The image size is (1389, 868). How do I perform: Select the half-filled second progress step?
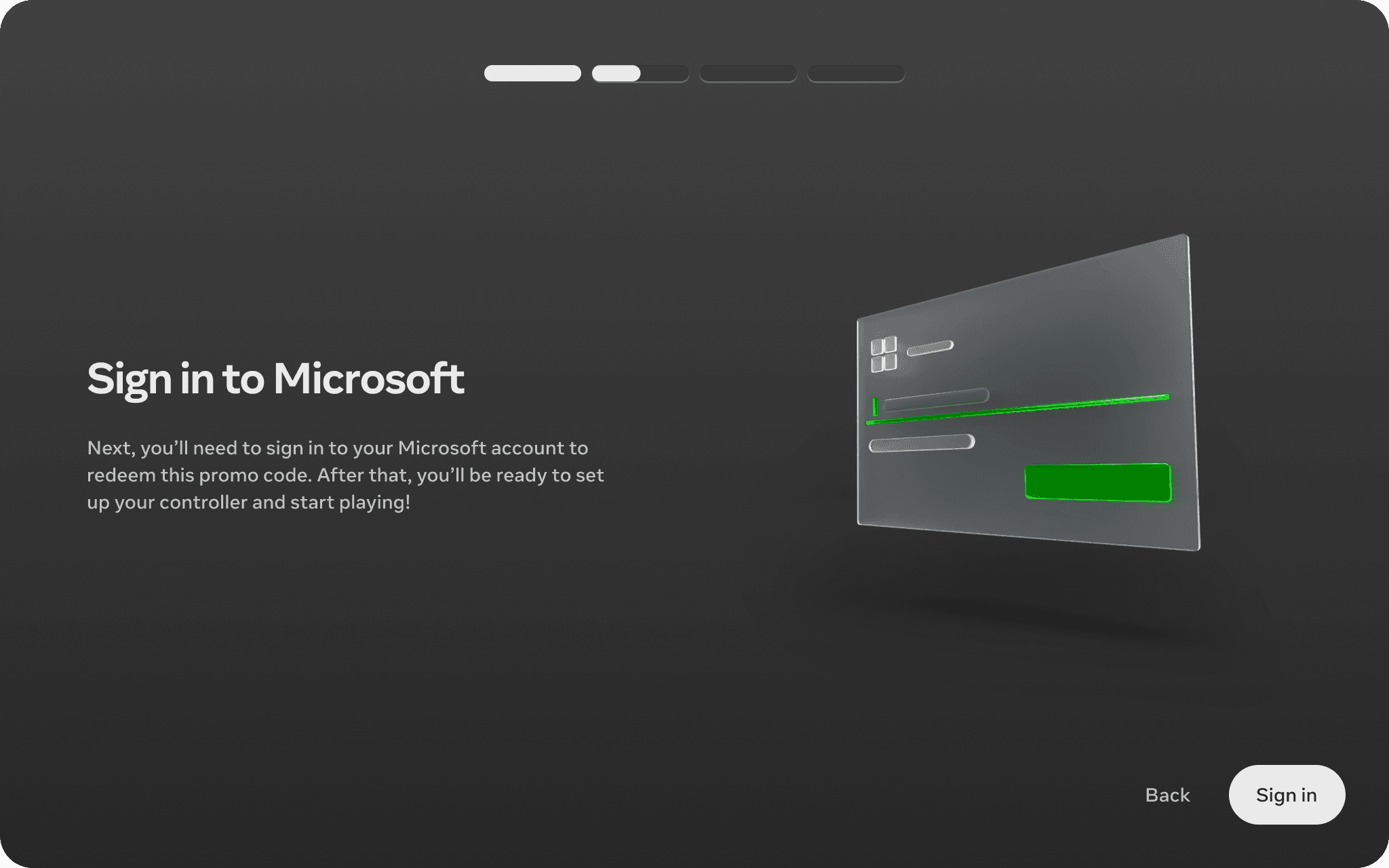(x=640, y=73)
